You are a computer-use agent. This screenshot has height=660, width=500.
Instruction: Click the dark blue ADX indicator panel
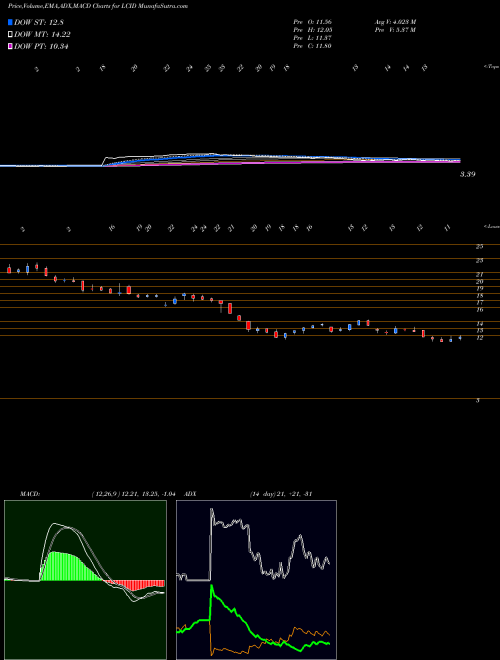point(256,580)
